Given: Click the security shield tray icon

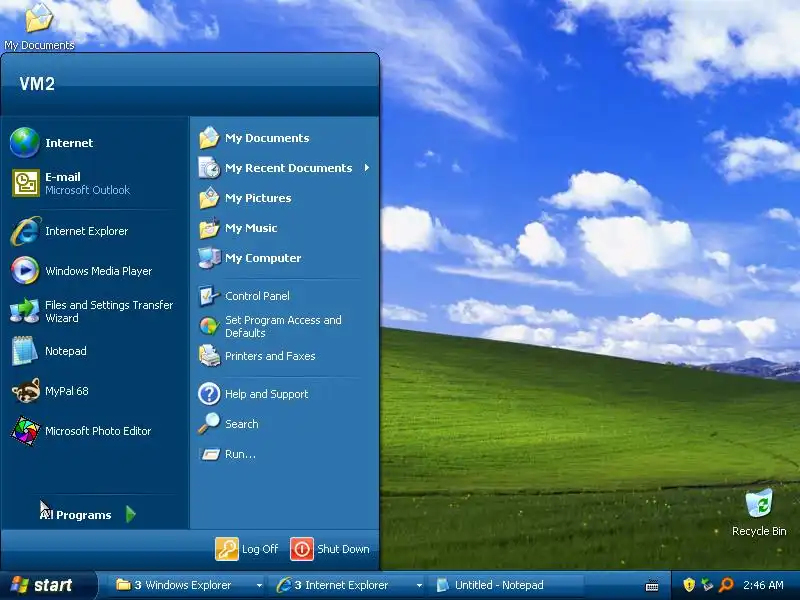Looking at the screenshot, I should coord(689,585).
